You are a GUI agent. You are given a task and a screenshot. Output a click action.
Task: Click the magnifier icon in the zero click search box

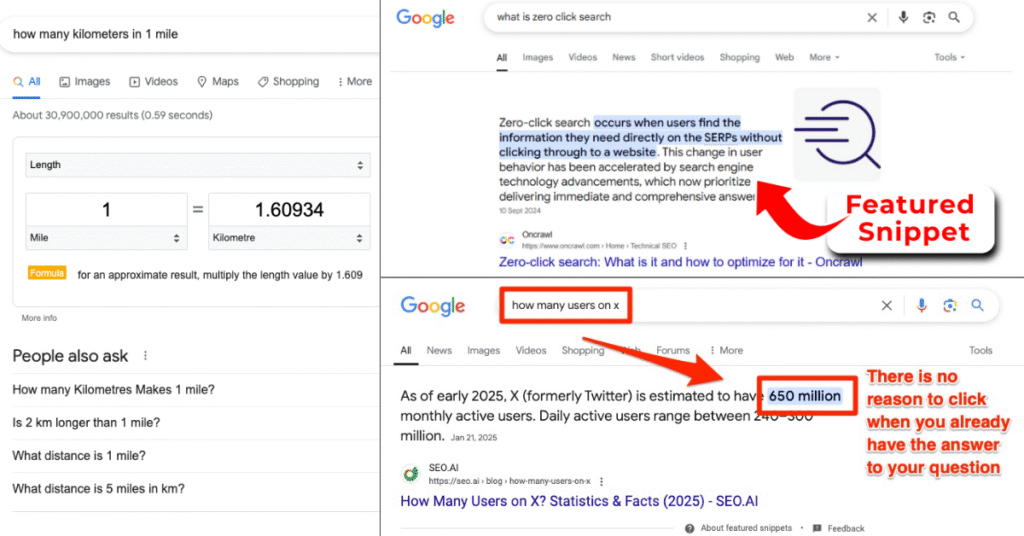tap(954, 18)
